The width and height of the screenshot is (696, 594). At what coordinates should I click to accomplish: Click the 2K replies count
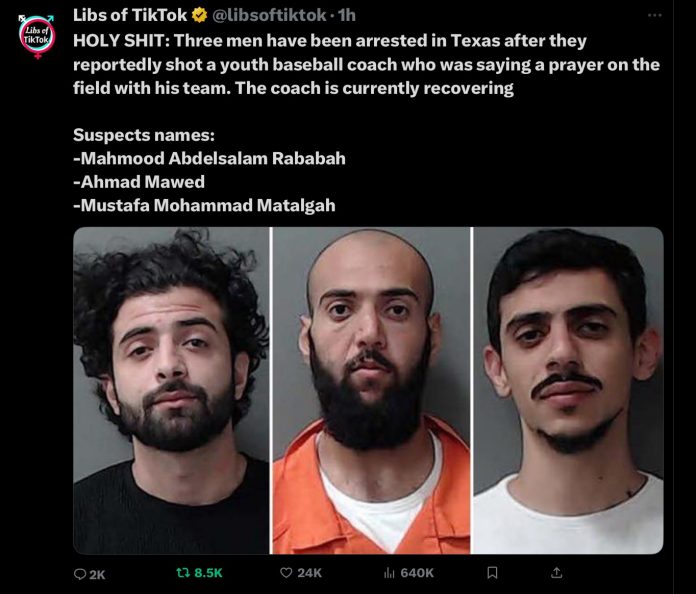[97, 574]
